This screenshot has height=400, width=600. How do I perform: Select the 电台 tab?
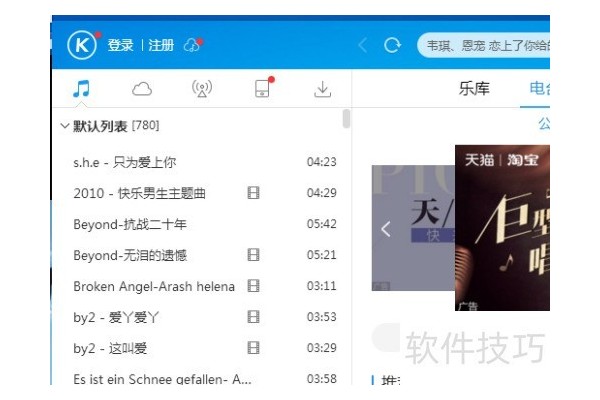(540, 88)
